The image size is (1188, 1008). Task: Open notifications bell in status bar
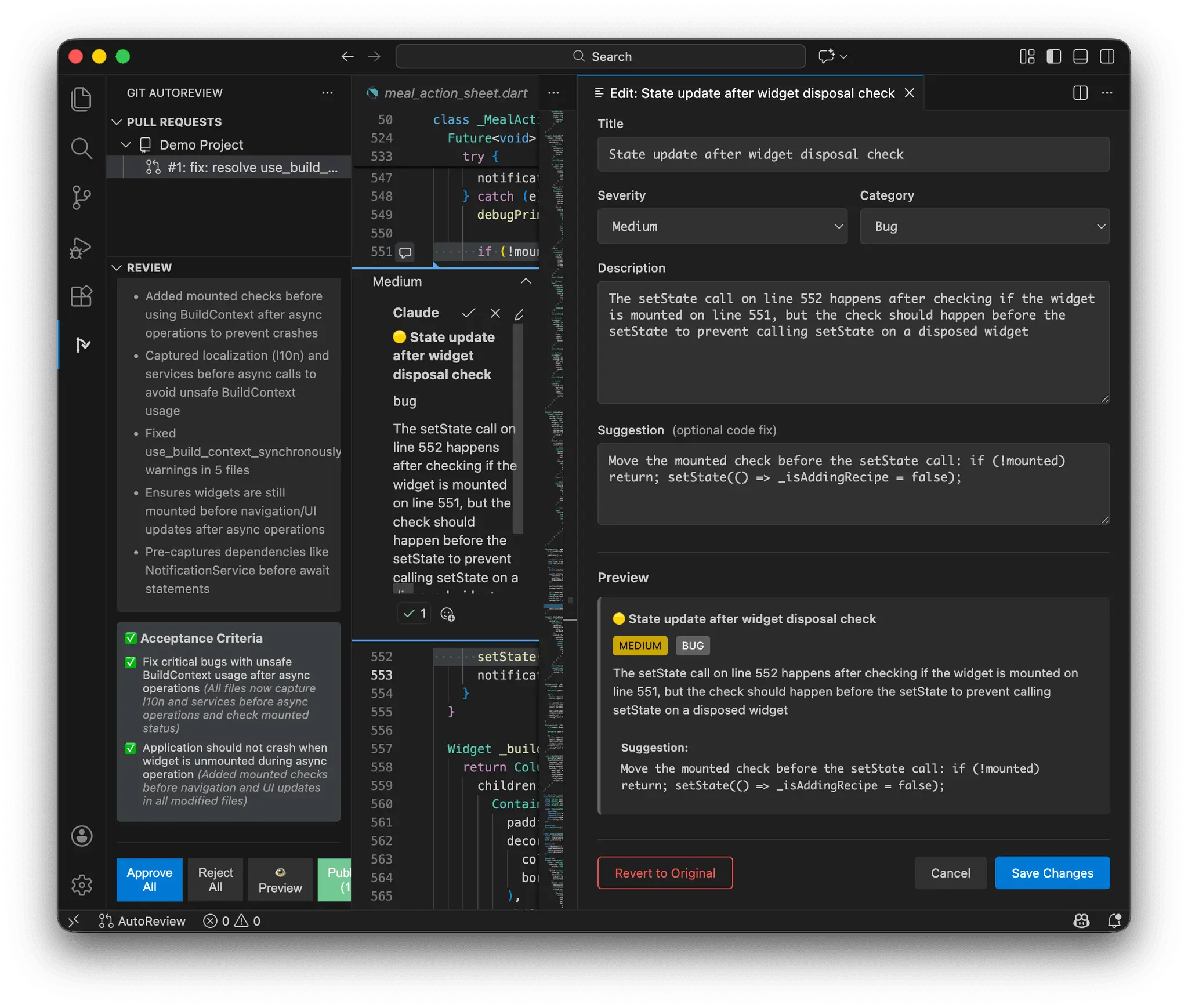coord(1114,921)
